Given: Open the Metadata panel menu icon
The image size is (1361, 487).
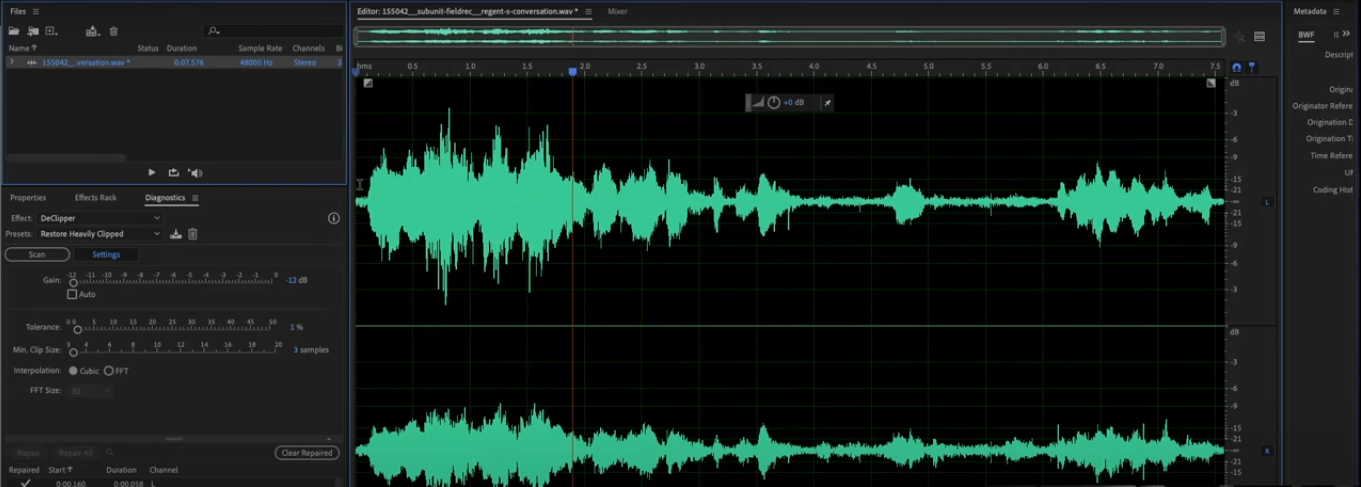Looking at the screenshot, I should click(1336, 12).
